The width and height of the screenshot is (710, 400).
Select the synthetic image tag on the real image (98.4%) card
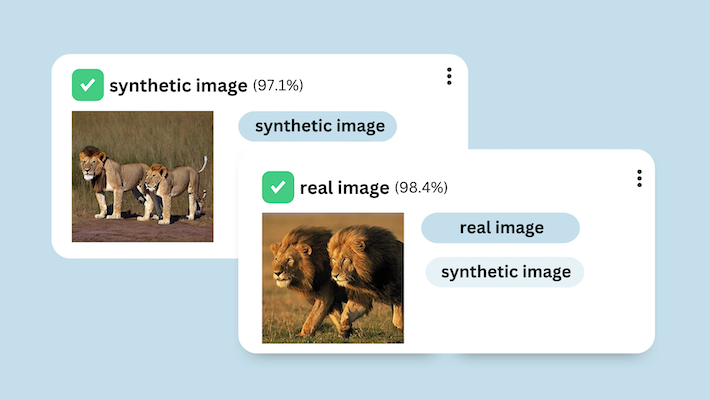(x=505, y=272)
